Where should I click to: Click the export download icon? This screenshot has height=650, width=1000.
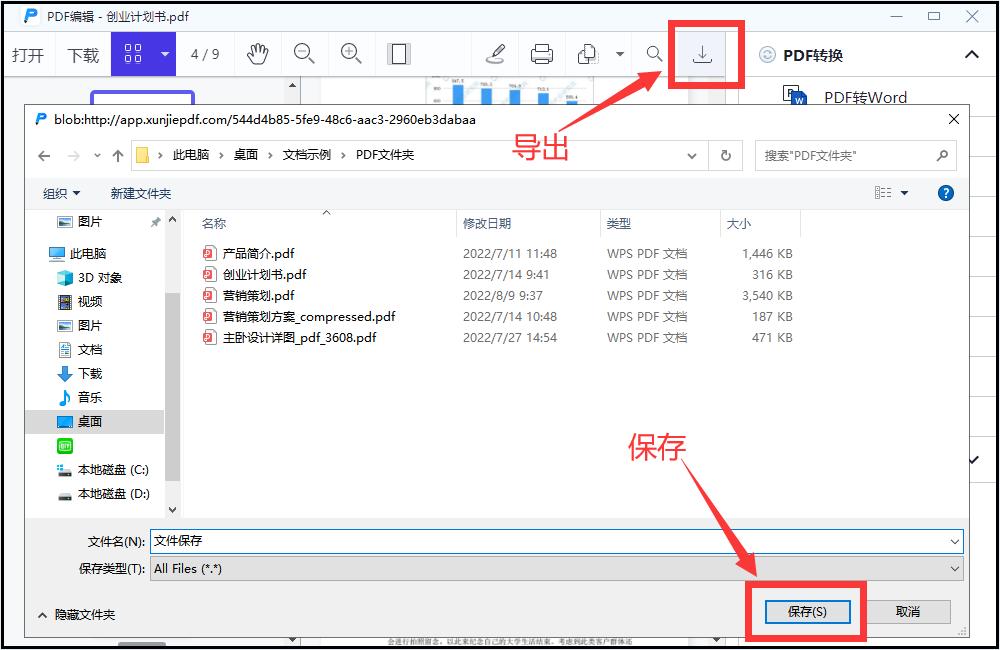[704, 55]
